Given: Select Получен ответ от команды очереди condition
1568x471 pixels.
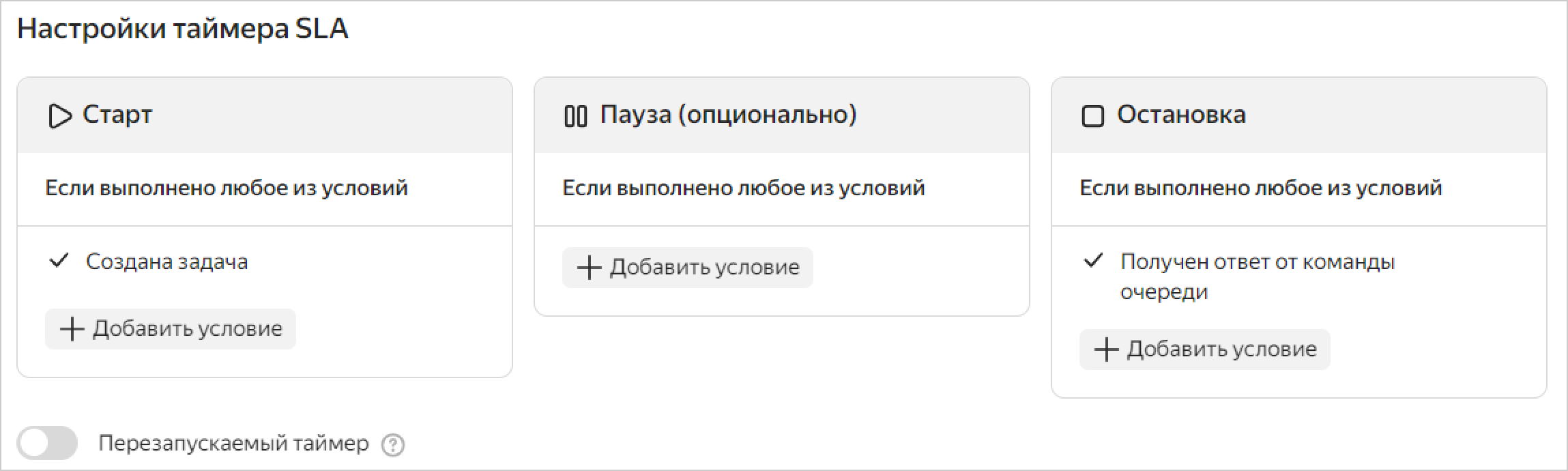Looking at the screenshot, I should [1257, 276].
